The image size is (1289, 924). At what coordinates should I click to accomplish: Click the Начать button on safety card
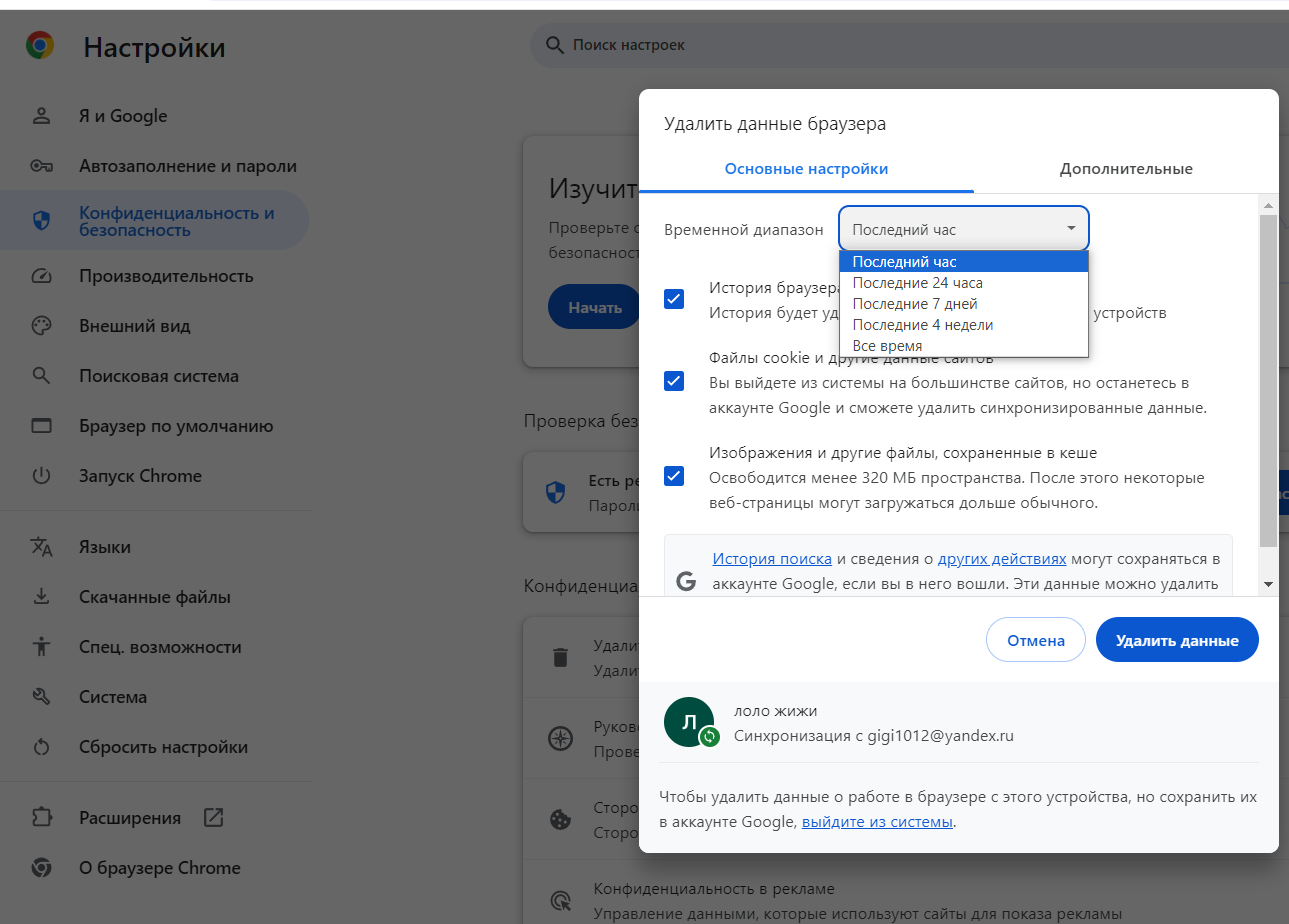595,307
